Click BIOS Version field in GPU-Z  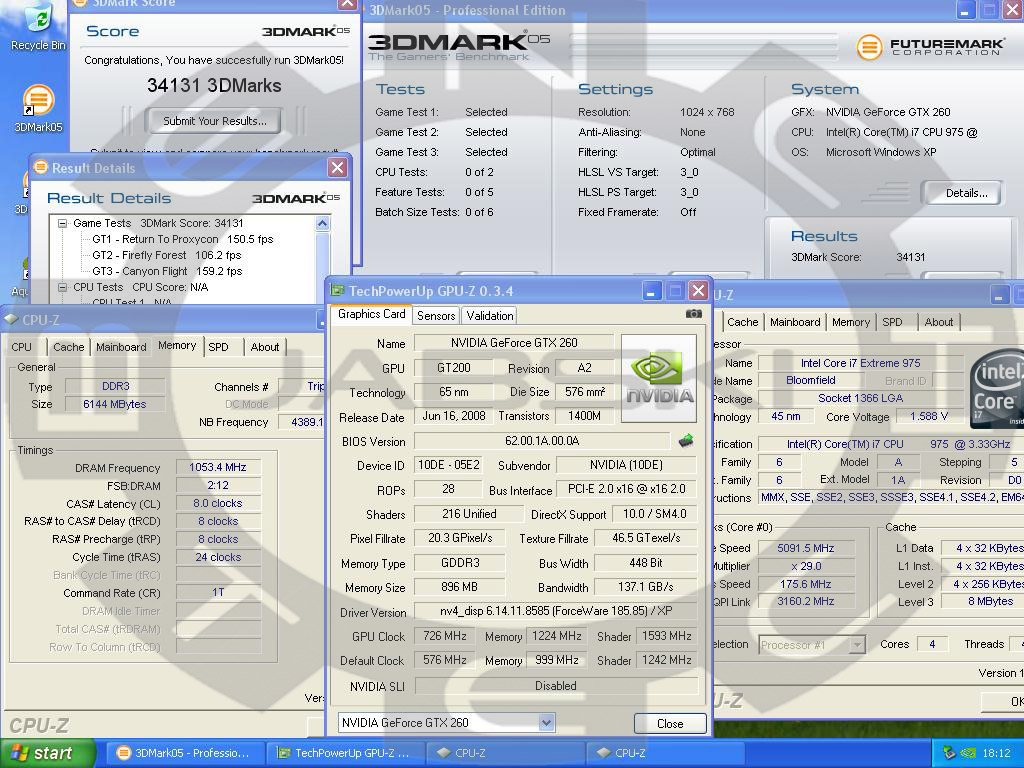(542, 441)
